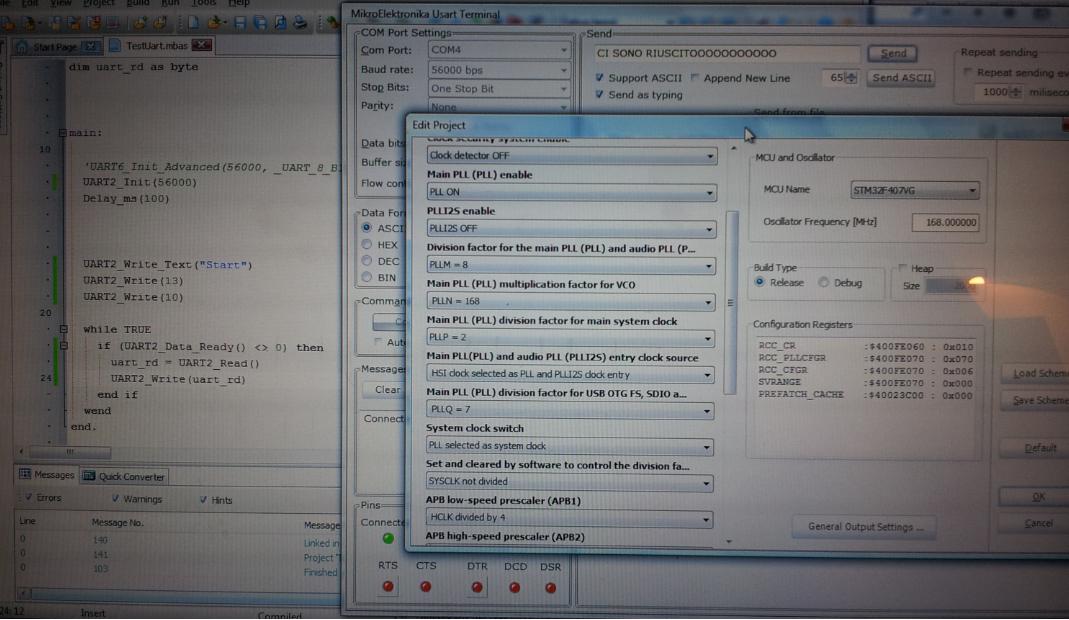Image resolution: width=1069 pixels, height=620 pixels.
Task: Open the HSI clock entry source dropdown
Action: 570,374
